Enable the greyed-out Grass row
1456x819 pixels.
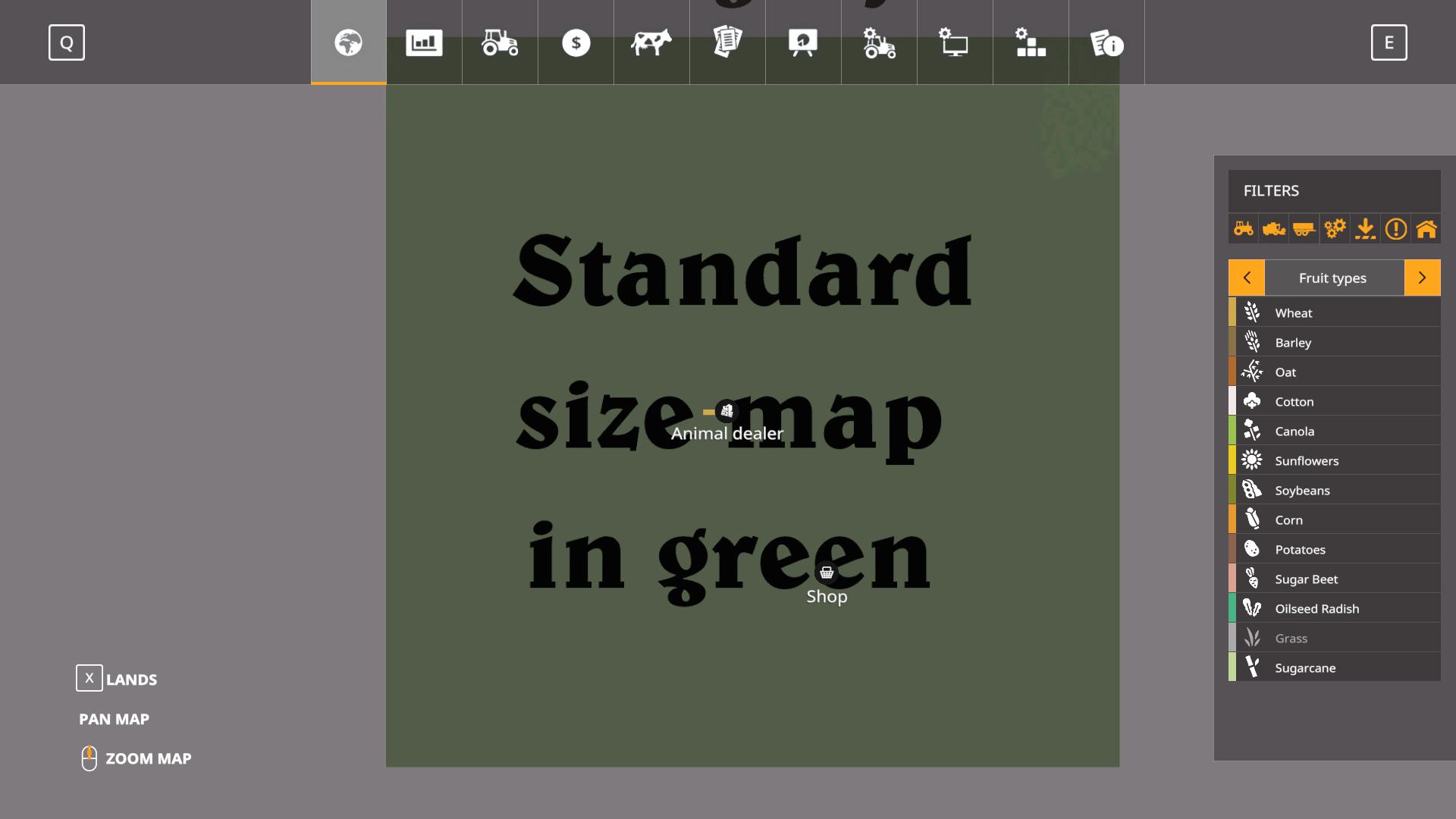click(1335, 638)
